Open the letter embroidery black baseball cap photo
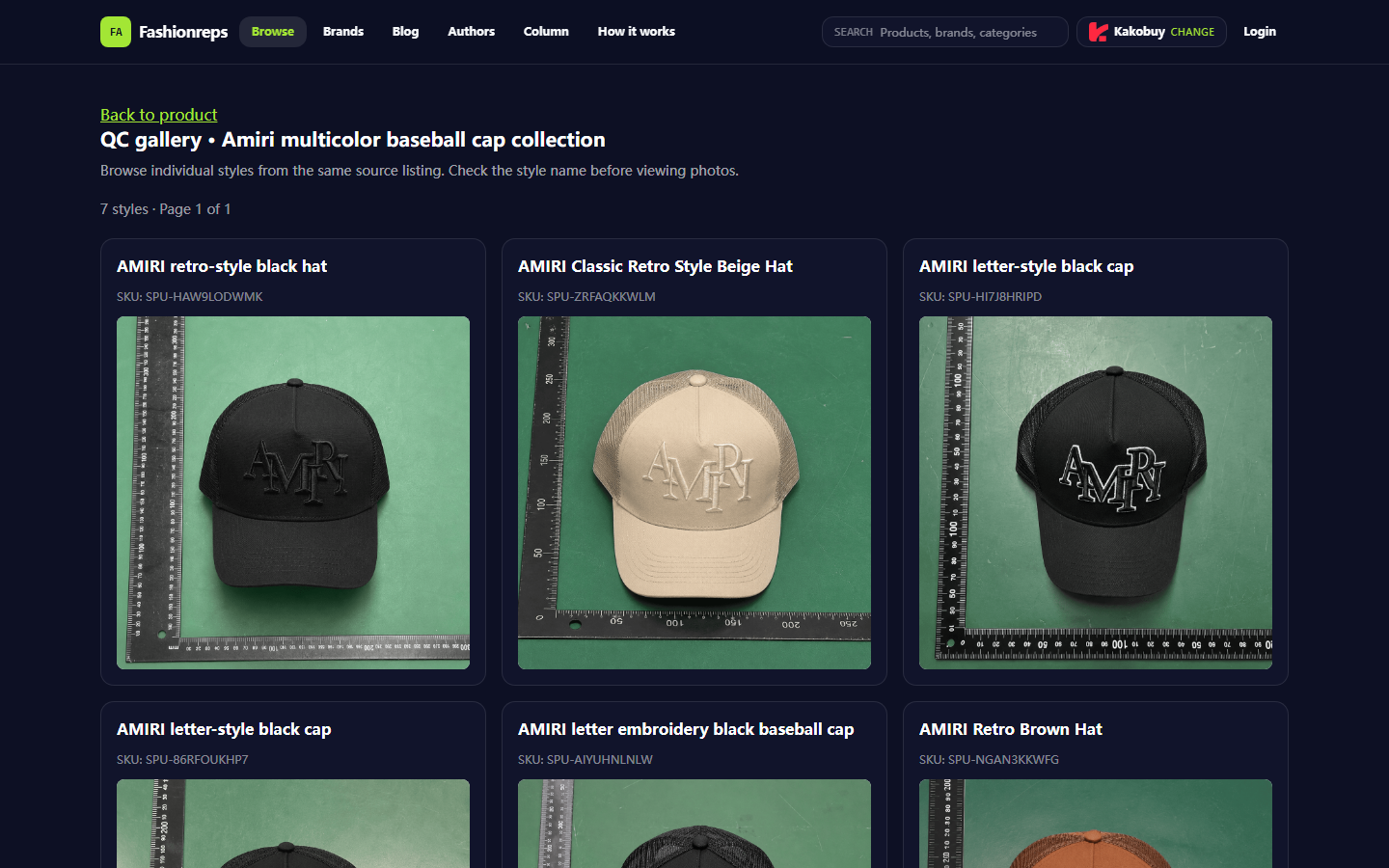The height and width of the screenshot is (868, 1389). tap(694, 824)
